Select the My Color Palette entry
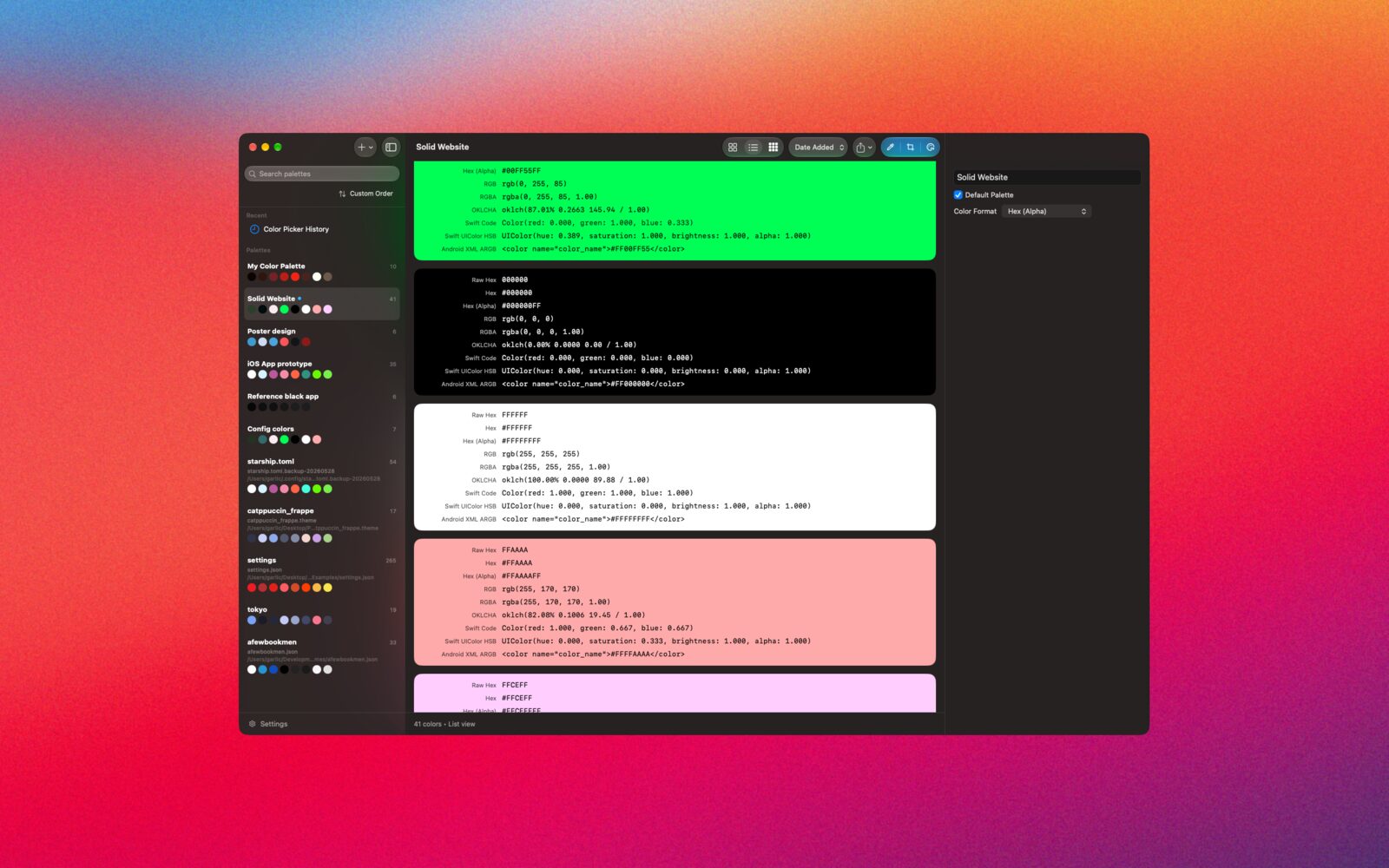The height and width of the screenshot is (868, 1389). pyautogui.click(x=321, y=272)
